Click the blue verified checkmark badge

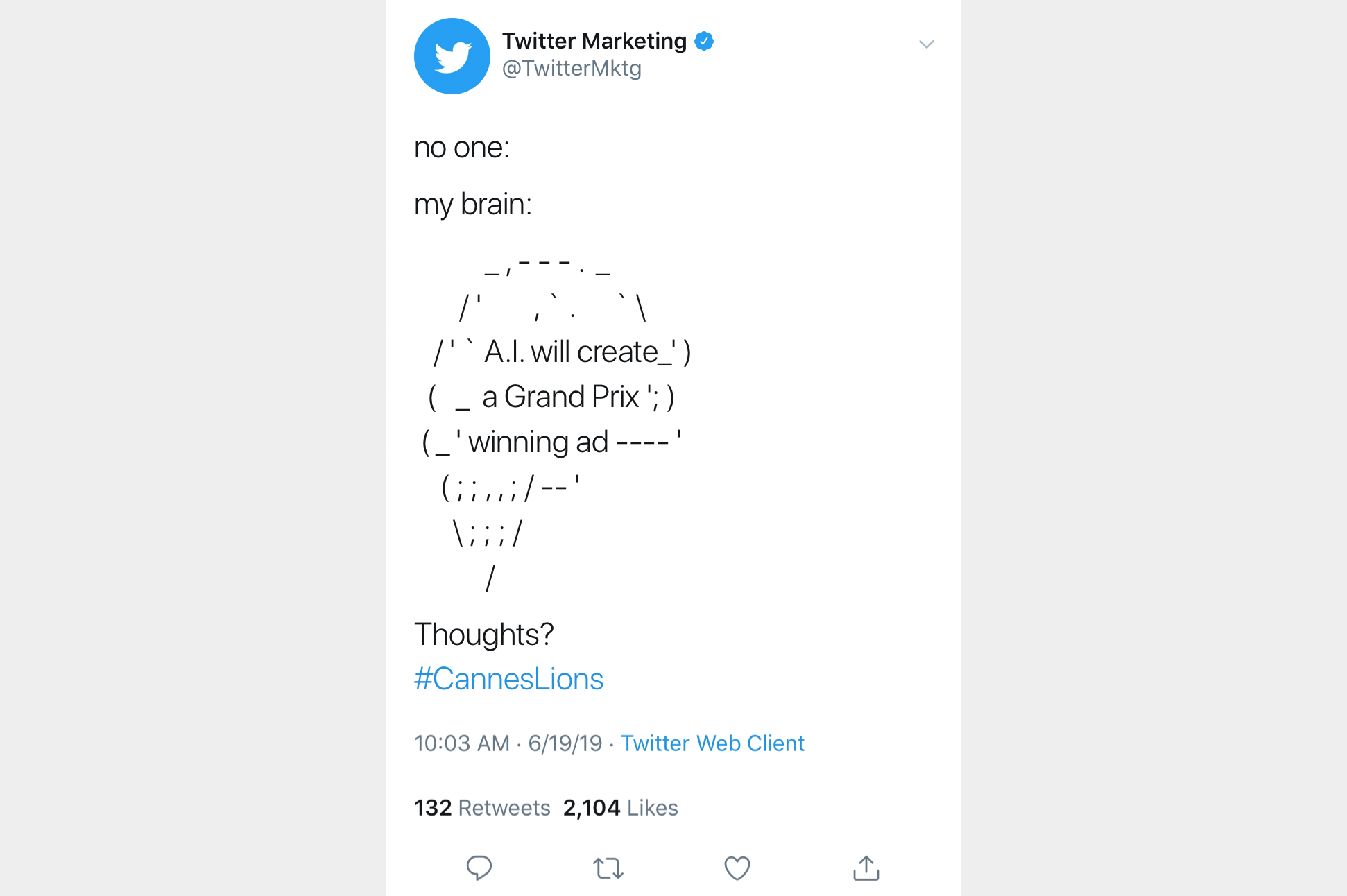(704, 42)
